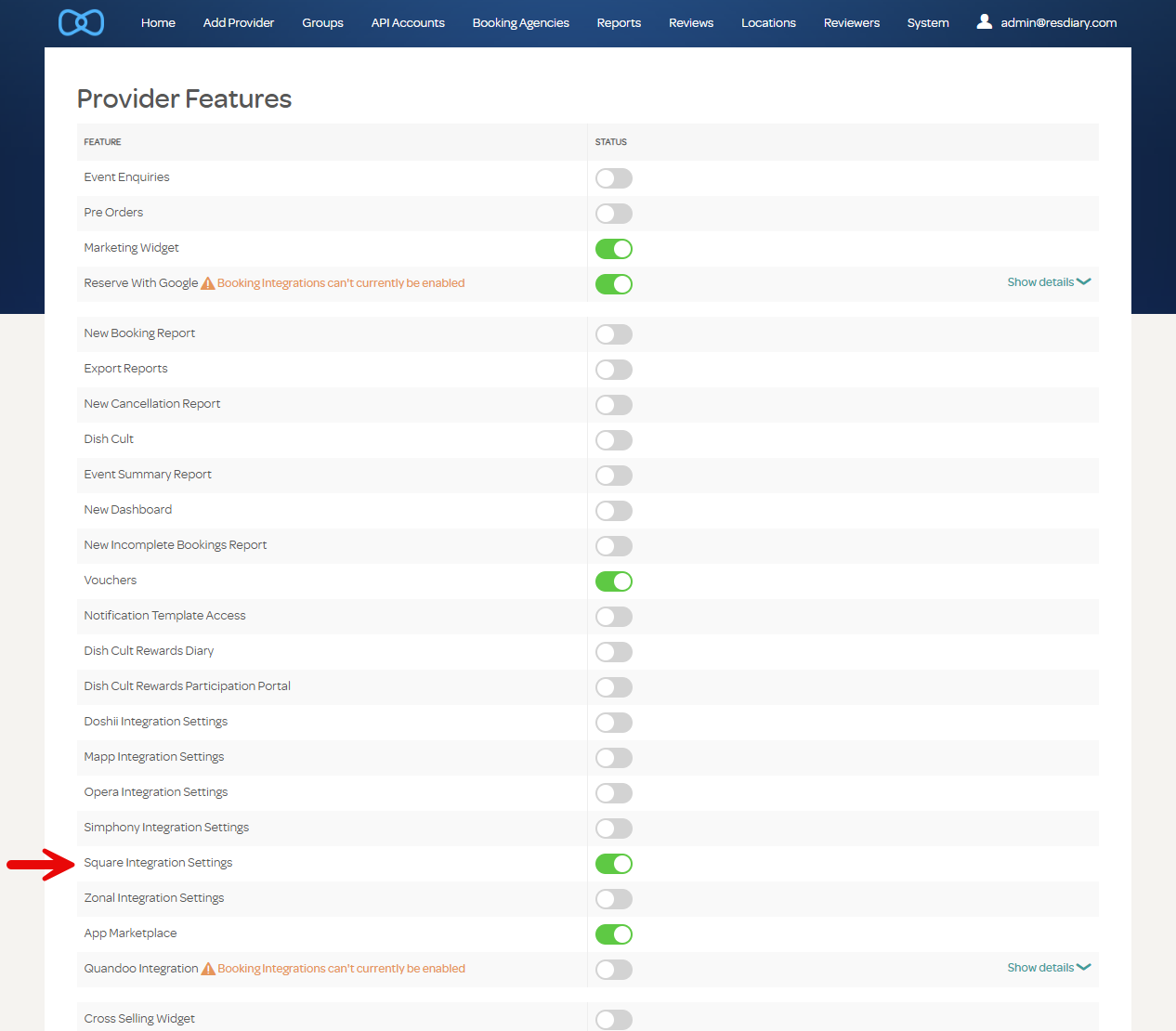Turn on Dish Cult Rewards Diary toggle
Viewport: 1176px width, 1031px height.
coord(614,652)
